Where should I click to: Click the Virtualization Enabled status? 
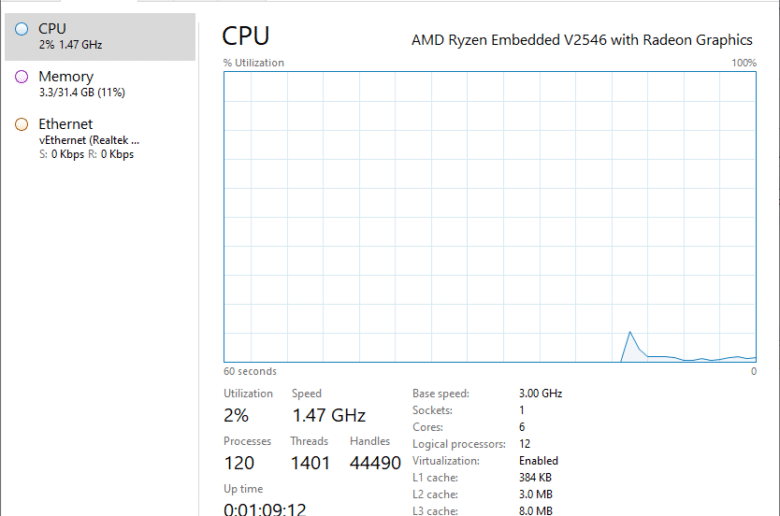(539, 461)
